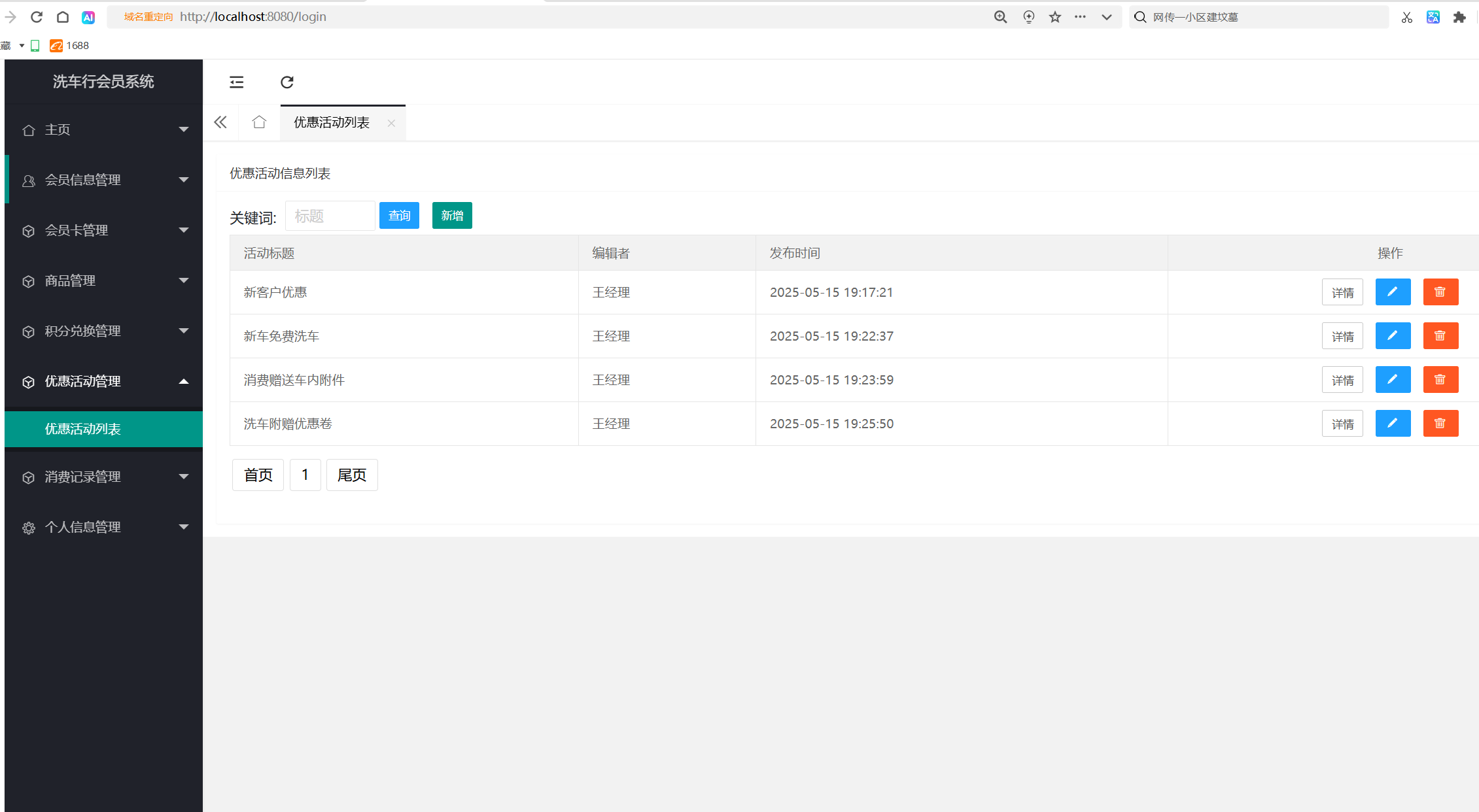Delete the 新车免费洗车 row with trash icon
Viewport: 1479px width, 812px height.
(x=1440, y=336)
